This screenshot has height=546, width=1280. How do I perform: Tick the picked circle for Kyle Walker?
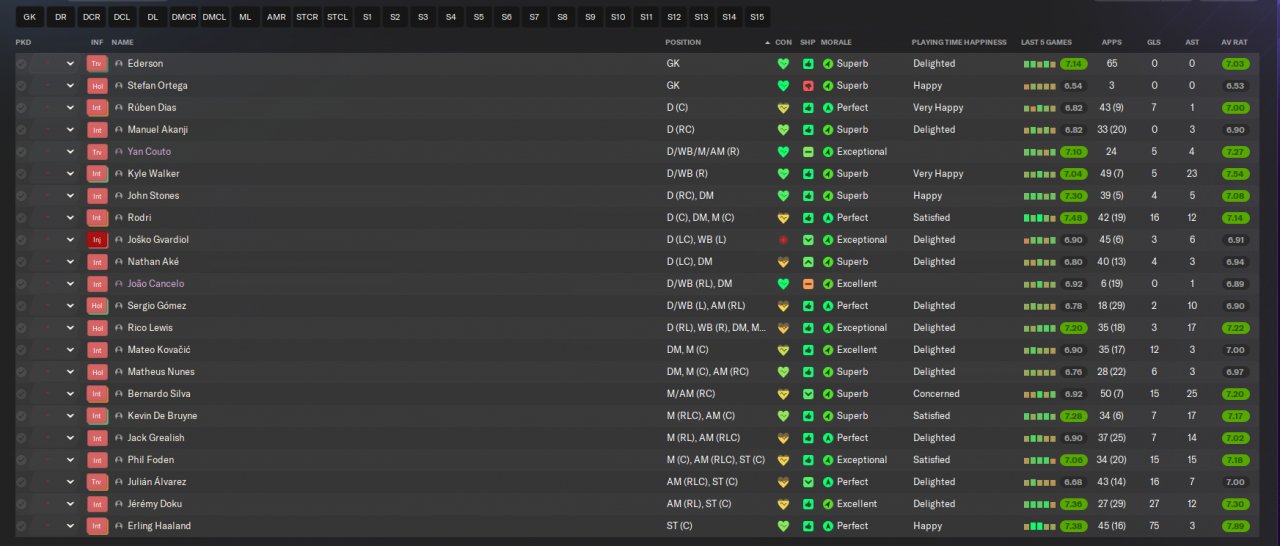coord(21,173)
